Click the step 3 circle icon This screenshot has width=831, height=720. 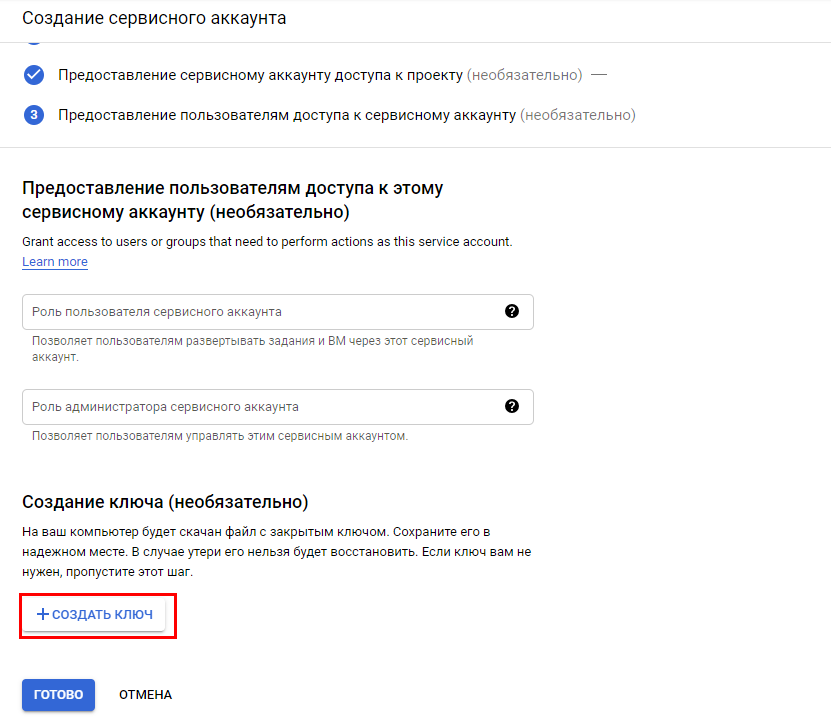[x=34, y=114]
